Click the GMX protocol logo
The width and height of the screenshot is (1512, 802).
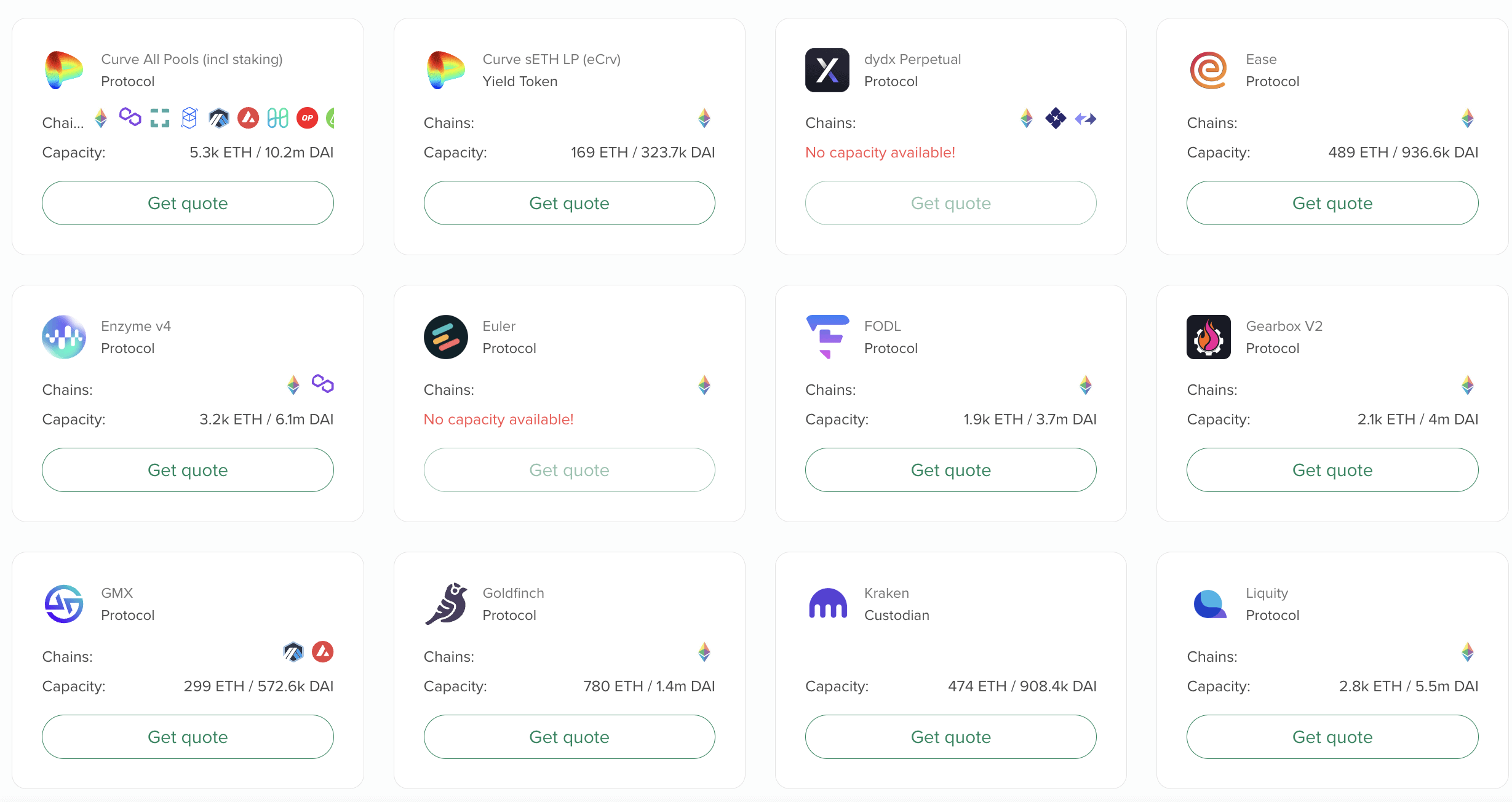[x=64, y=604]
